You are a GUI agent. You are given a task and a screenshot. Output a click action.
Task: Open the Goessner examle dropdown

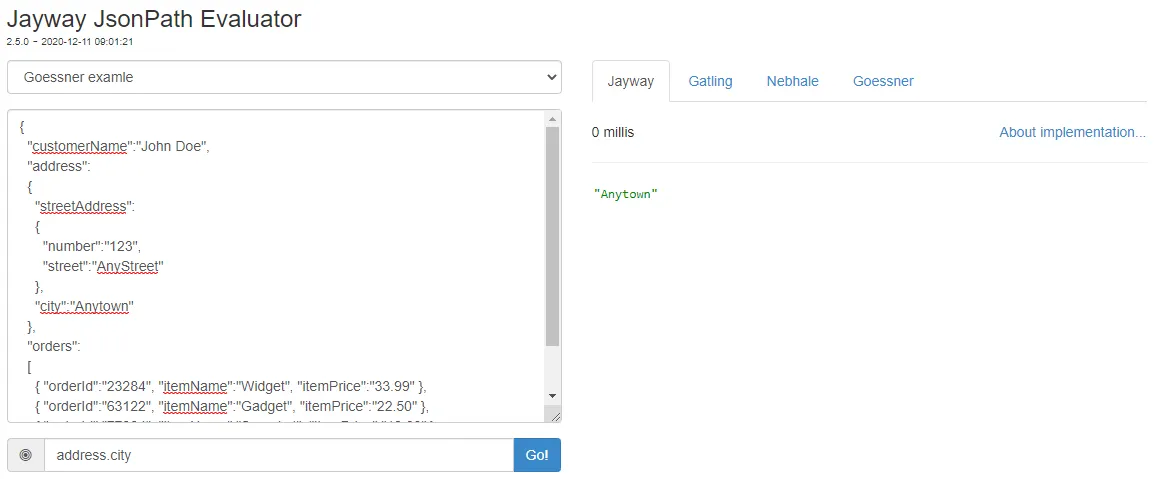[x=284, y=77]
